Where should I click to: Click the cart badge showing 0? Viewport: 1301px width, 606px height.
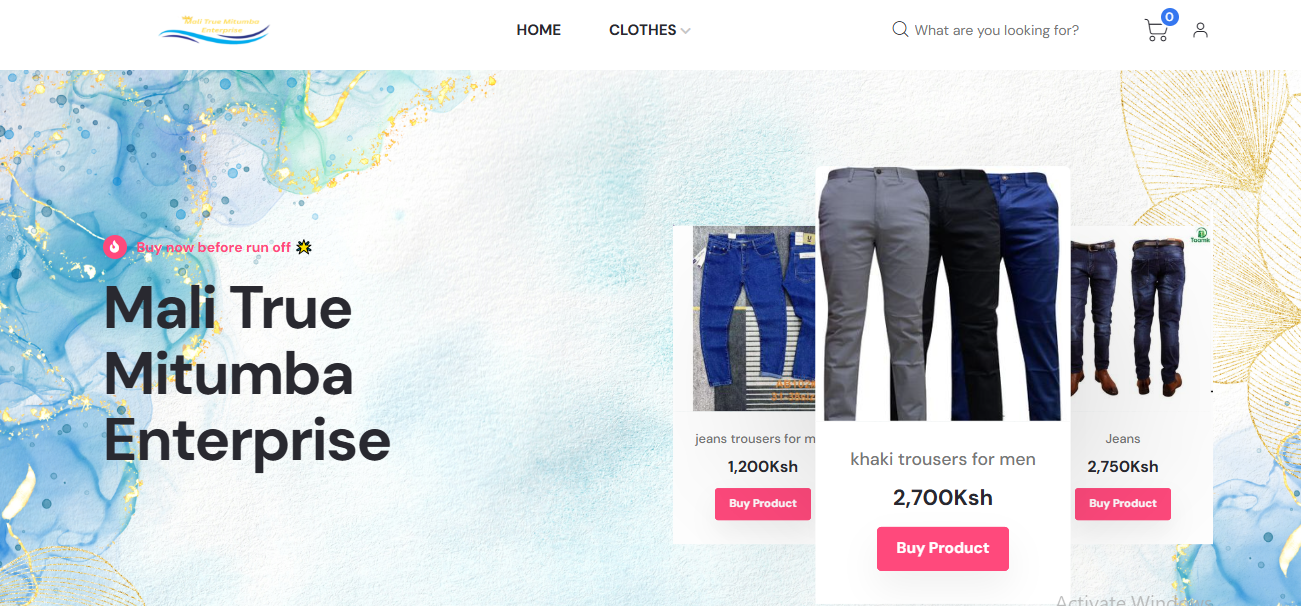click(1169, 17)
